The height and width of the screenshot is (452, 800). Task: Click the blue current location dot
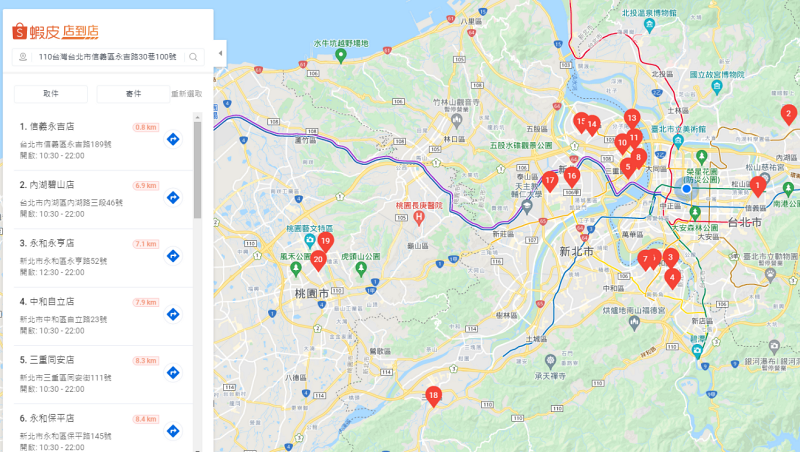coord(686,189)
